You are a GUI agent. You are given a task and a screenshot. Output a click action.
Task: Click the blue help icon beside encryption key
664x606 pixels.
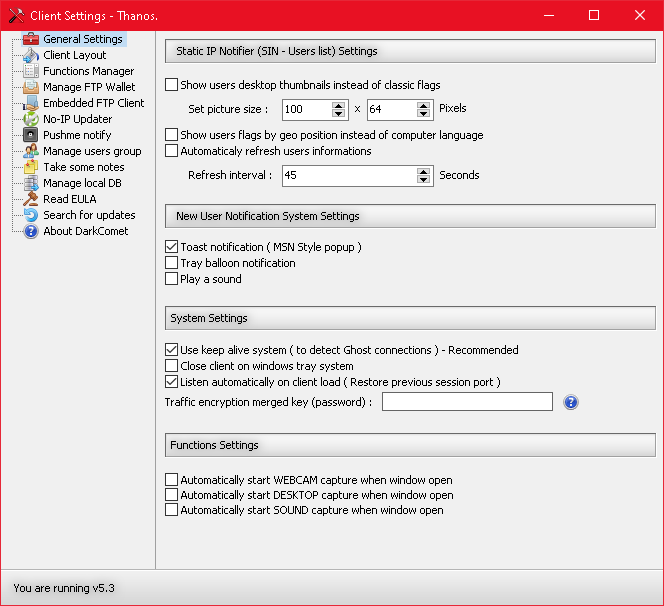coord(571,402)
